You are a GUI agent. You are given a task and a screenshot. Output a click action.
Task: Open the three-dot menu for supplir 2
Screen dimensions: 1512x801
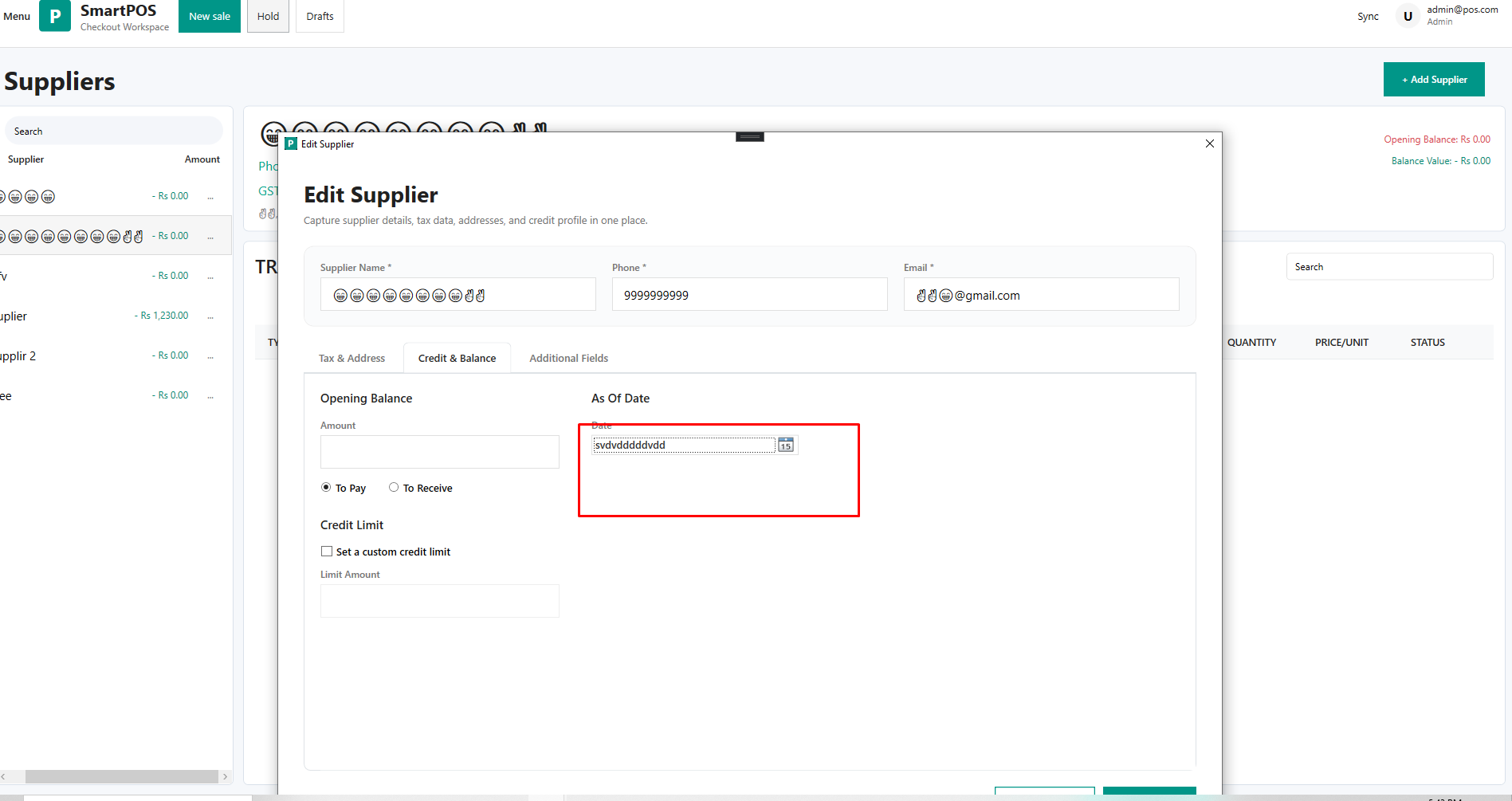(210, 356)
